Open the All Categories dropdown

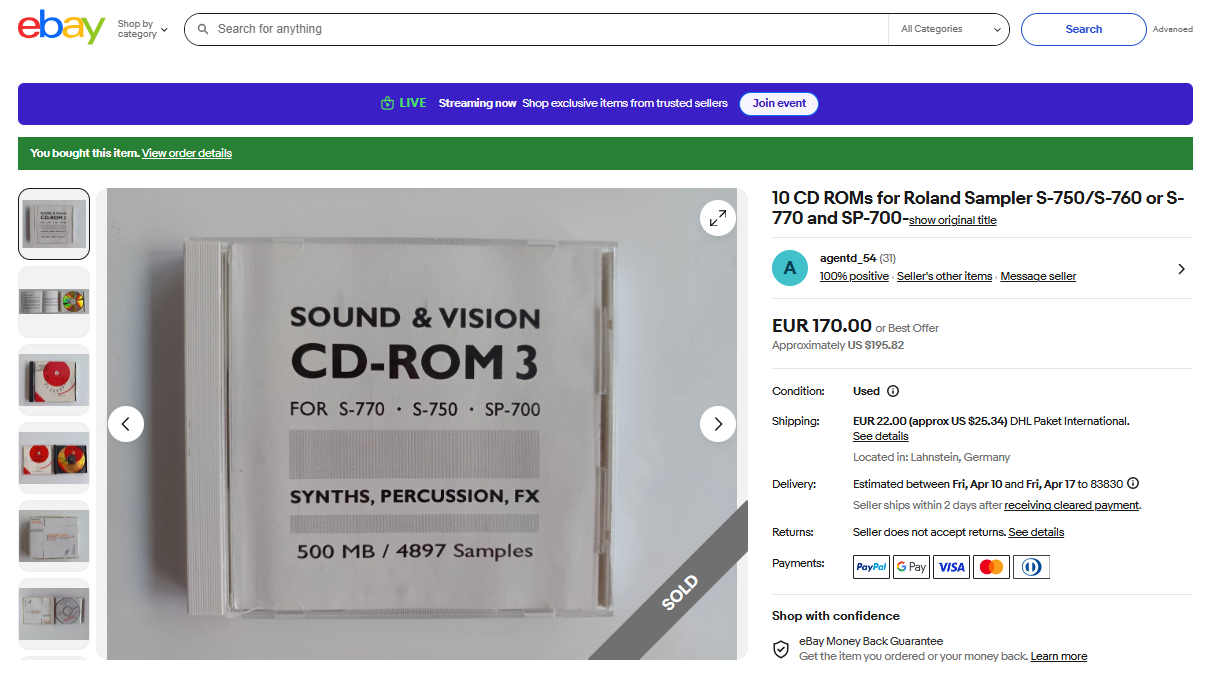(949, 29)
